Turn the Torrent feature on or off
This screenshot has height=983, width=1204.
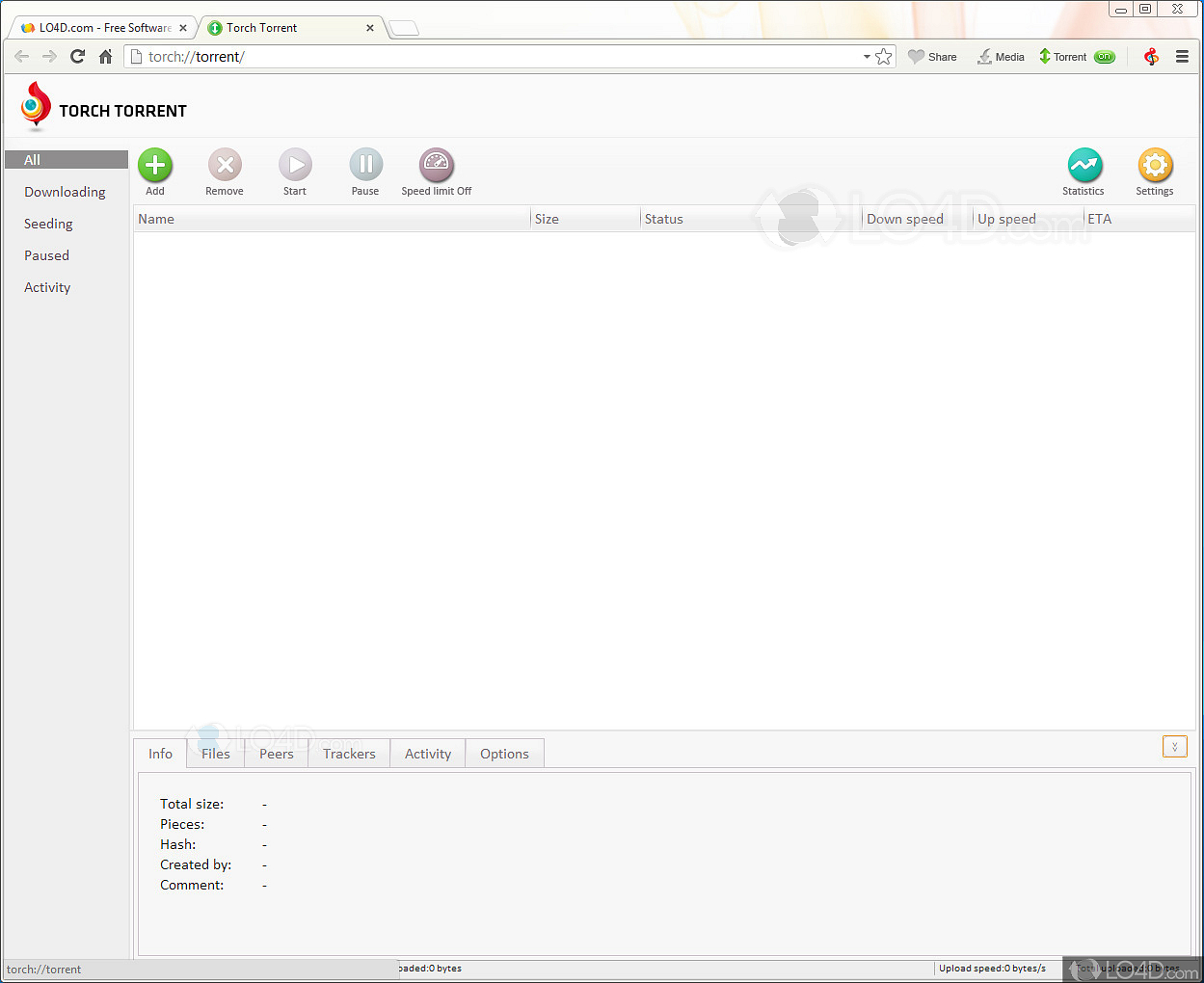point(1104,57)
